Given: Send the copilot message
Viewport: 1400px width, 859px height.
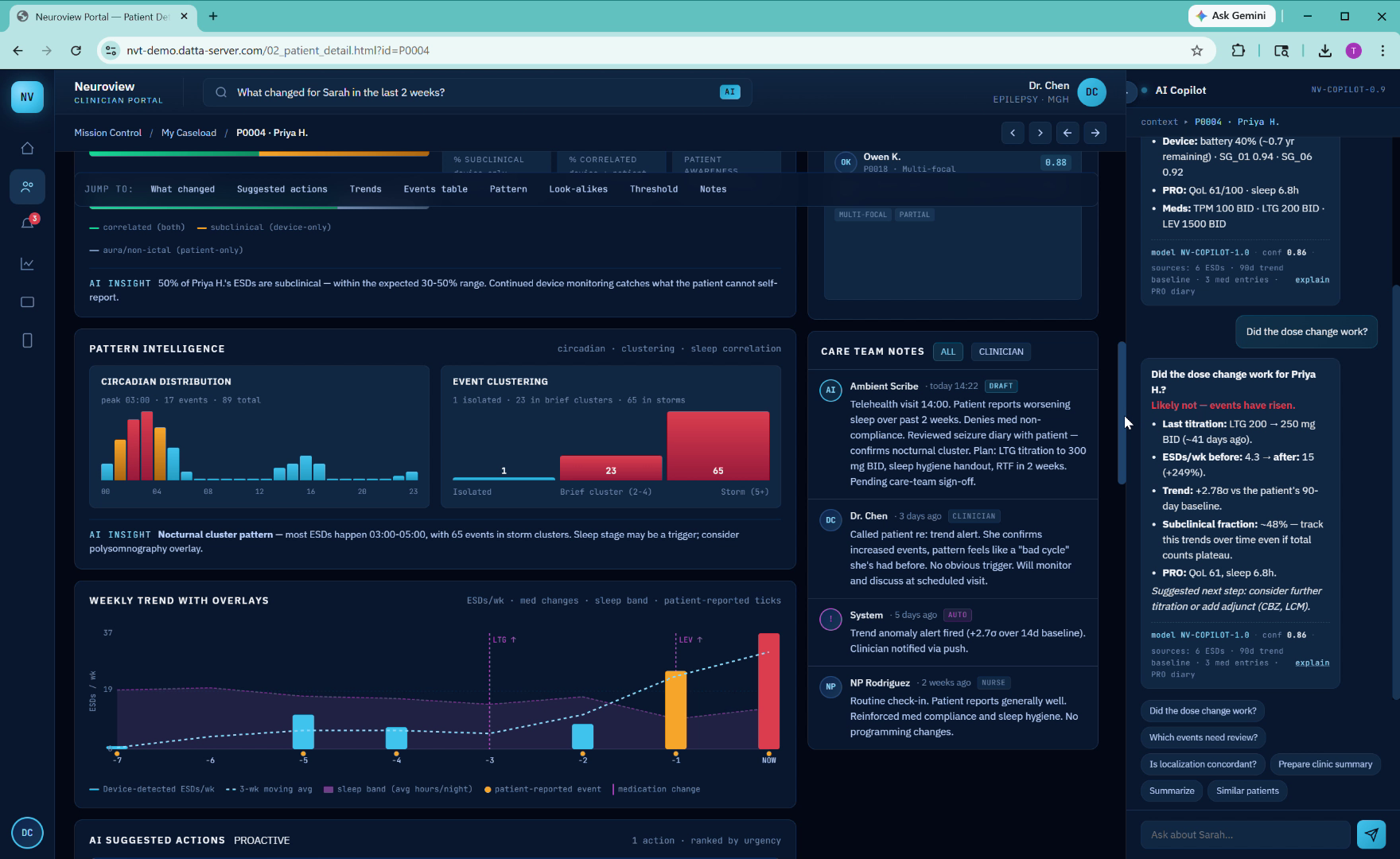Looking at the screenshot, I should [x=1371, y=834].
